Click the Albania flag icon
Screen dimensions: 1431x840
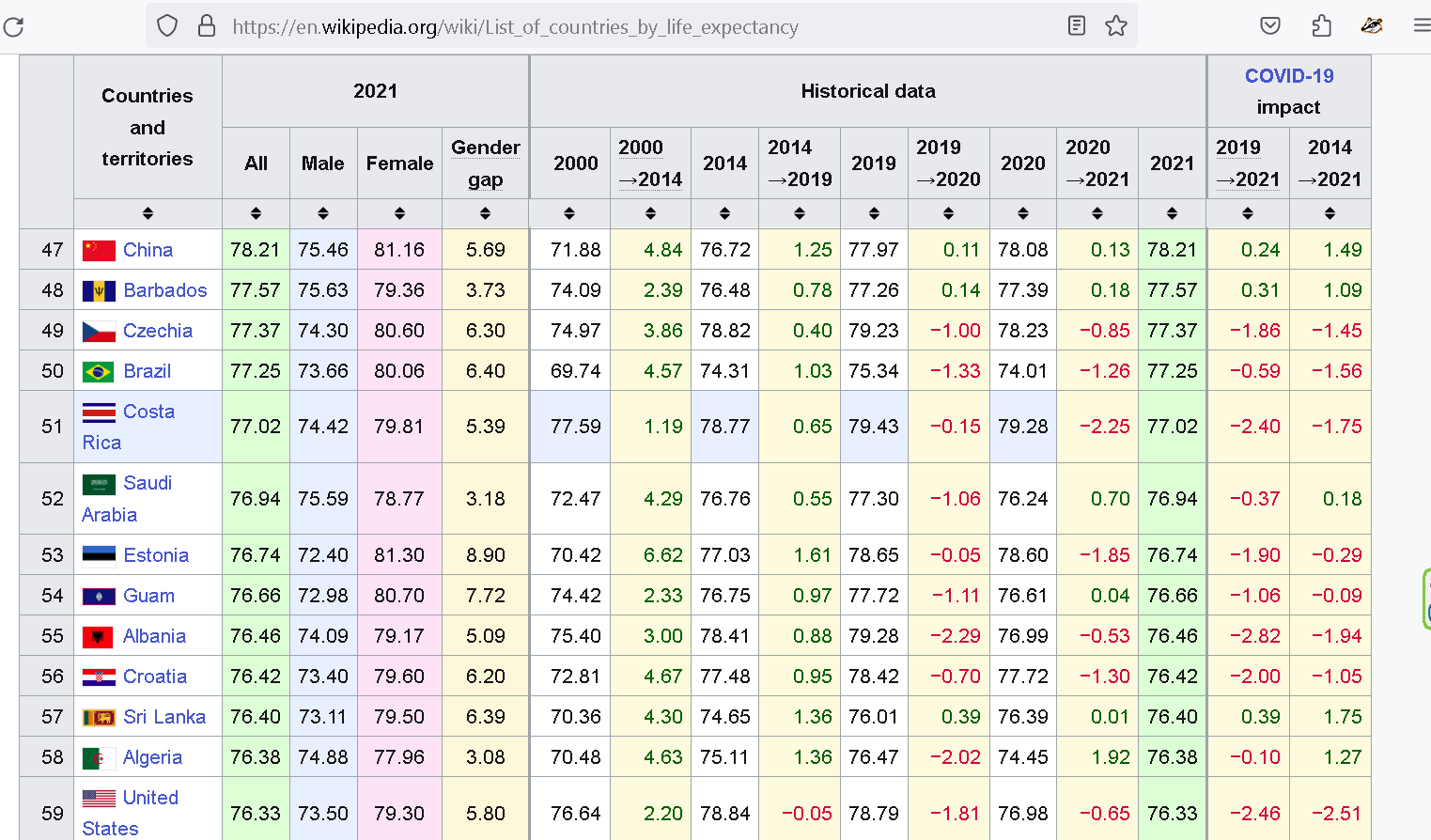[x=99, y=636]
